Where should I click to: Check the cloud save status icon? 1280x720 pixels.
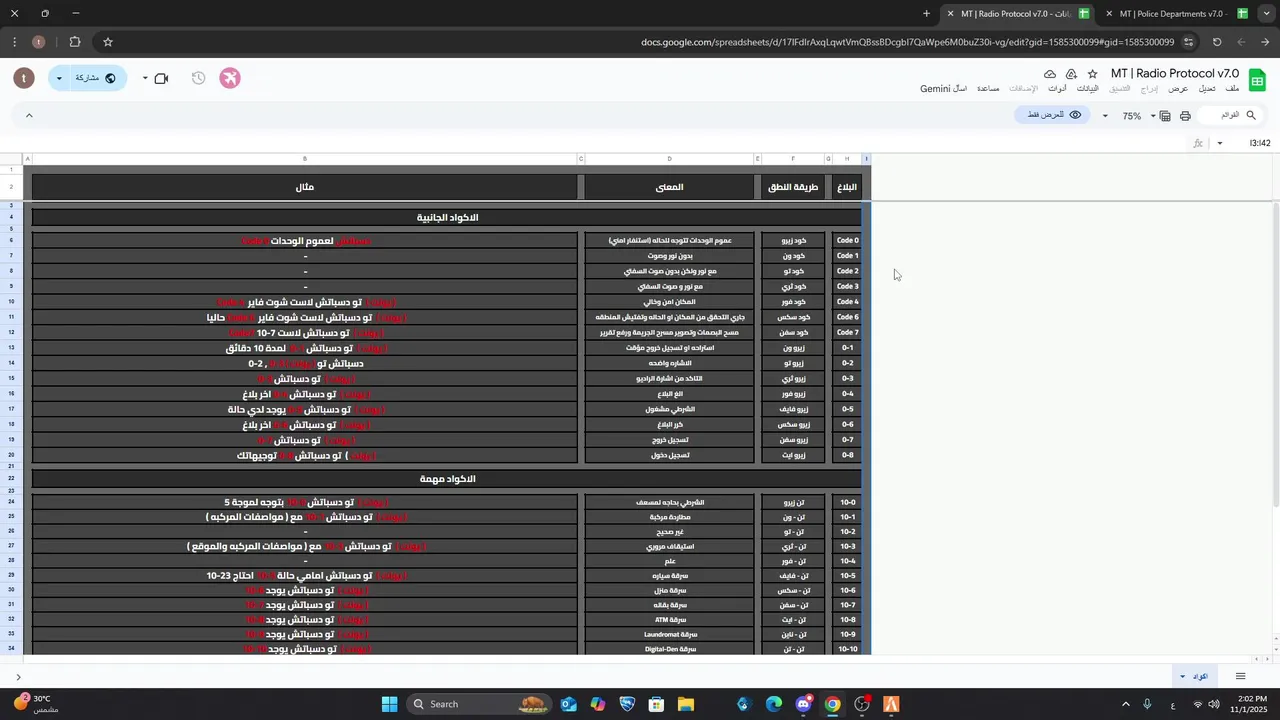tap(1050, 74)
